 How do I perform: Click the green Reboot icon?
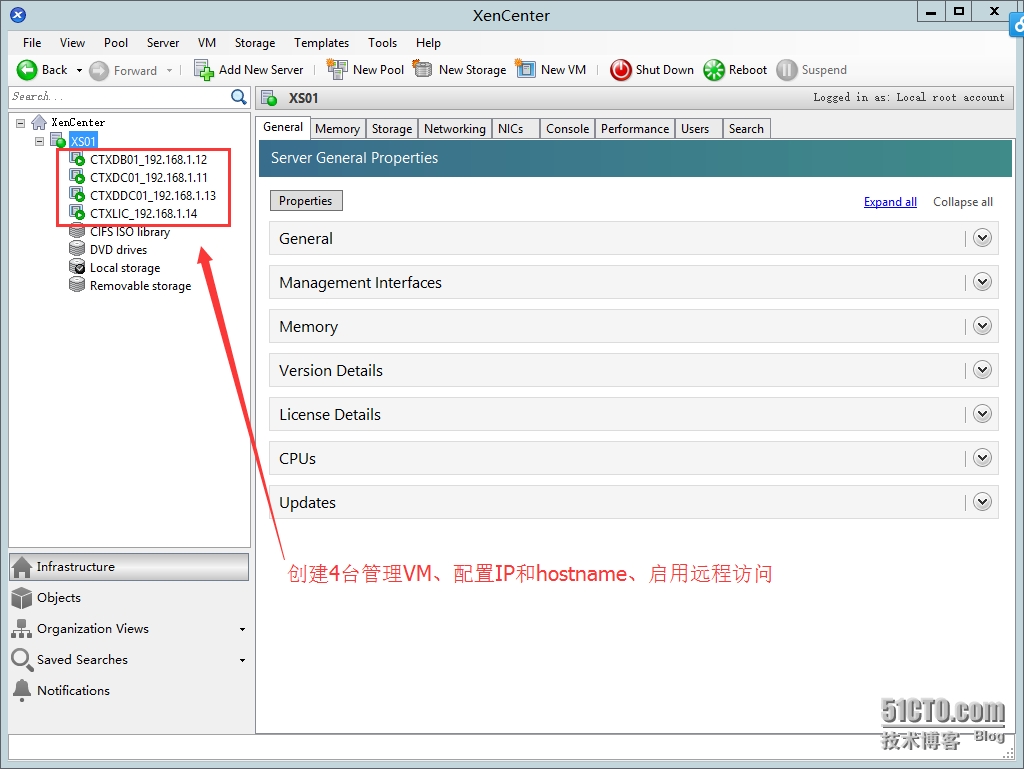coord(714,70)
